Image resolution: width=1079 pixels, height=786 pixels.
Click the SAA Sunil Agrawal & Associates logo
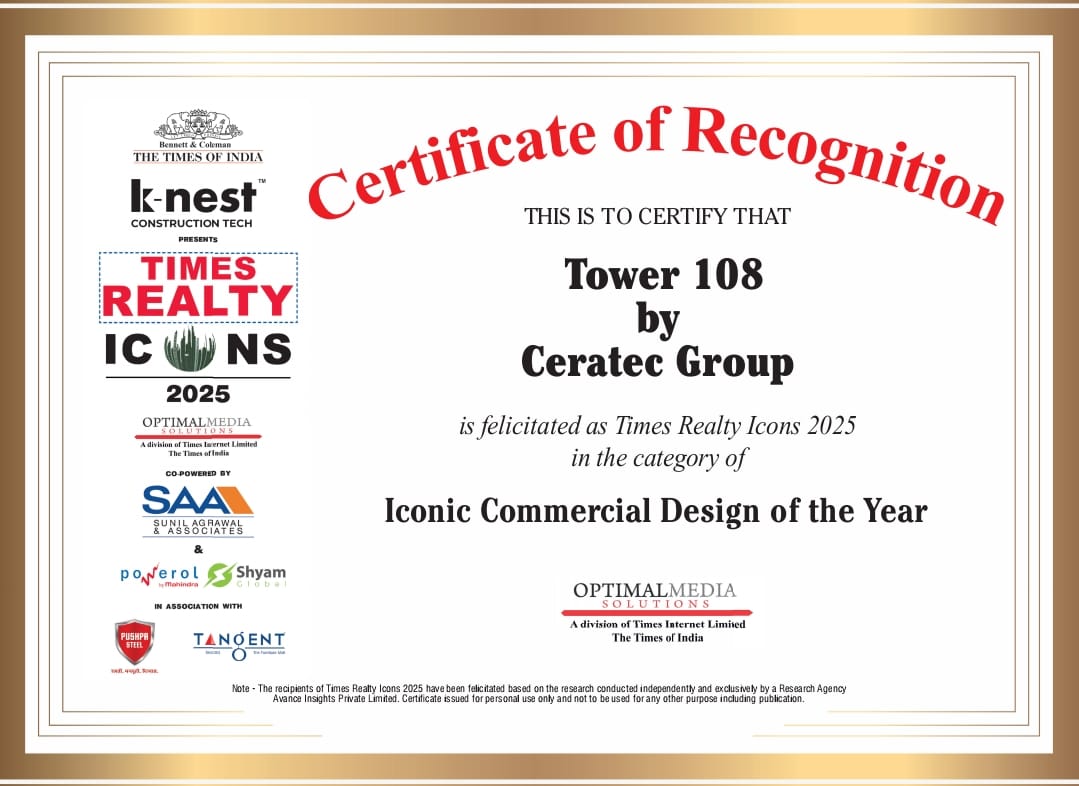[198, 508]
